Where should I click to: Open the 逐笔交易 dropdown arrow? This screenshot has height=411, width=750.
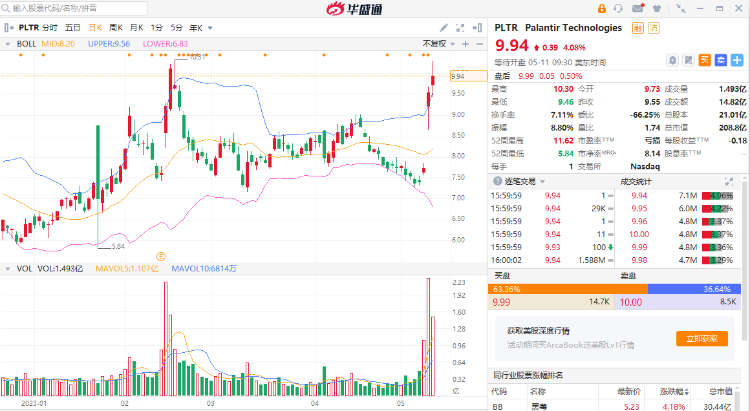[542, 182]
